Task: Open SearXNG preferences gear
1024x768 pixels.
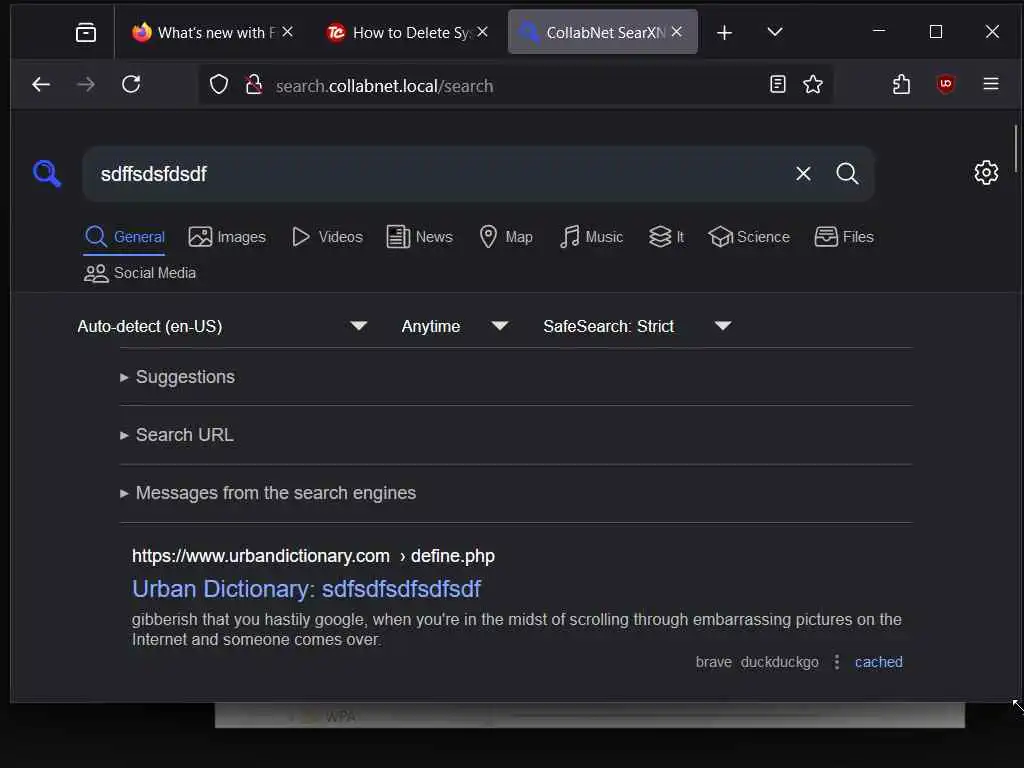Action: [x=986, y=172]
